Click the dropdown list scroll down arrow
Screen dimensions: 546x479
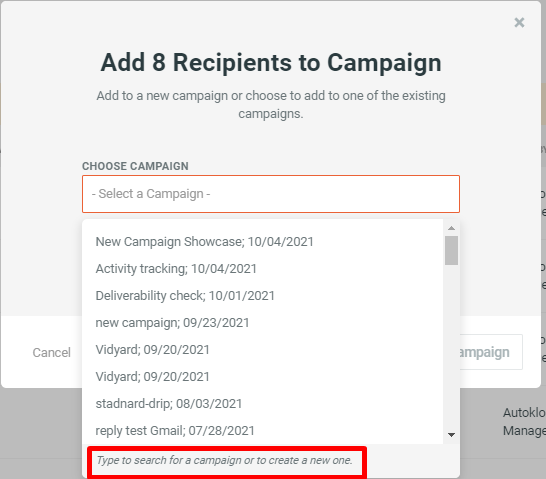pyautogui.click(x=451, y=434)
